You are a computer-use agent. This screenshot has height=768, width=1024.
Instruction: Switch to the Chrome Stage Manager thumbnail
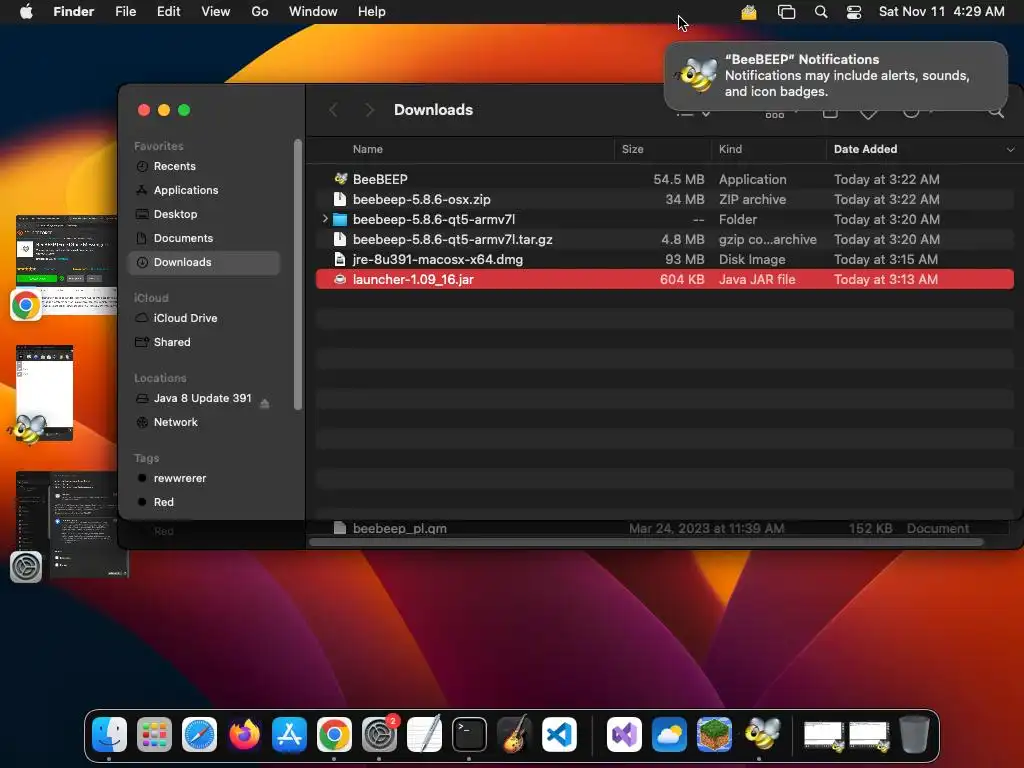65,266
